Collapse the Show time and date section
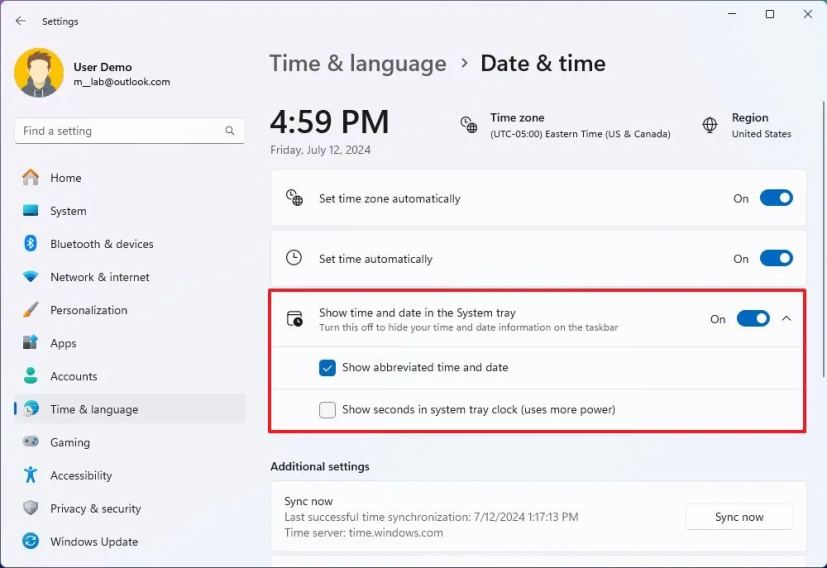Viewport: 827px width, 568px height. 786,319
